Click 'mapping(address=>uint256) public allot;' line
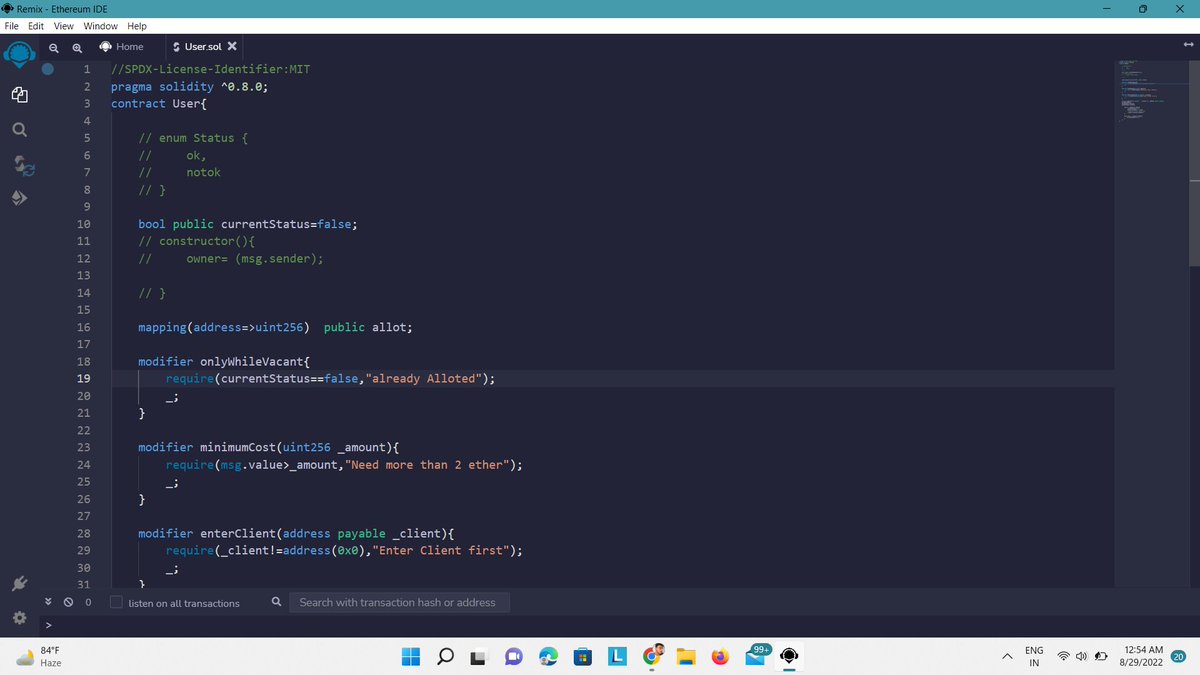1200x675 pixels. [x=275, y=327]
